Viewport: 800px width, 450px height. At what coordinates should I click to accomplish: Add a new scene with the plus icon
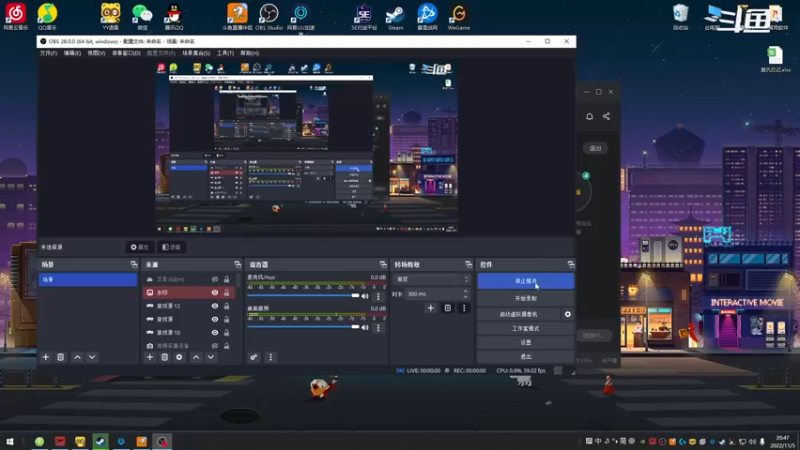coord(45,357)
